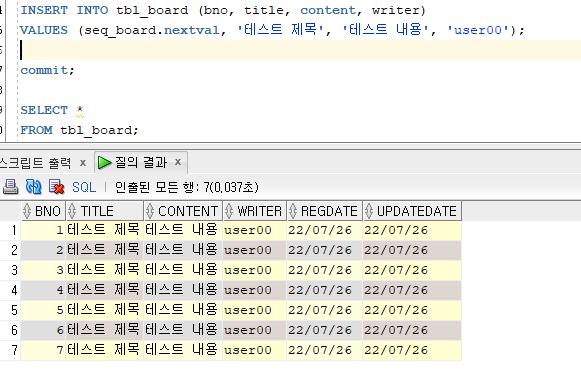Click the INSERT INTO keyword in editor
581x372 pixels.
64,10
